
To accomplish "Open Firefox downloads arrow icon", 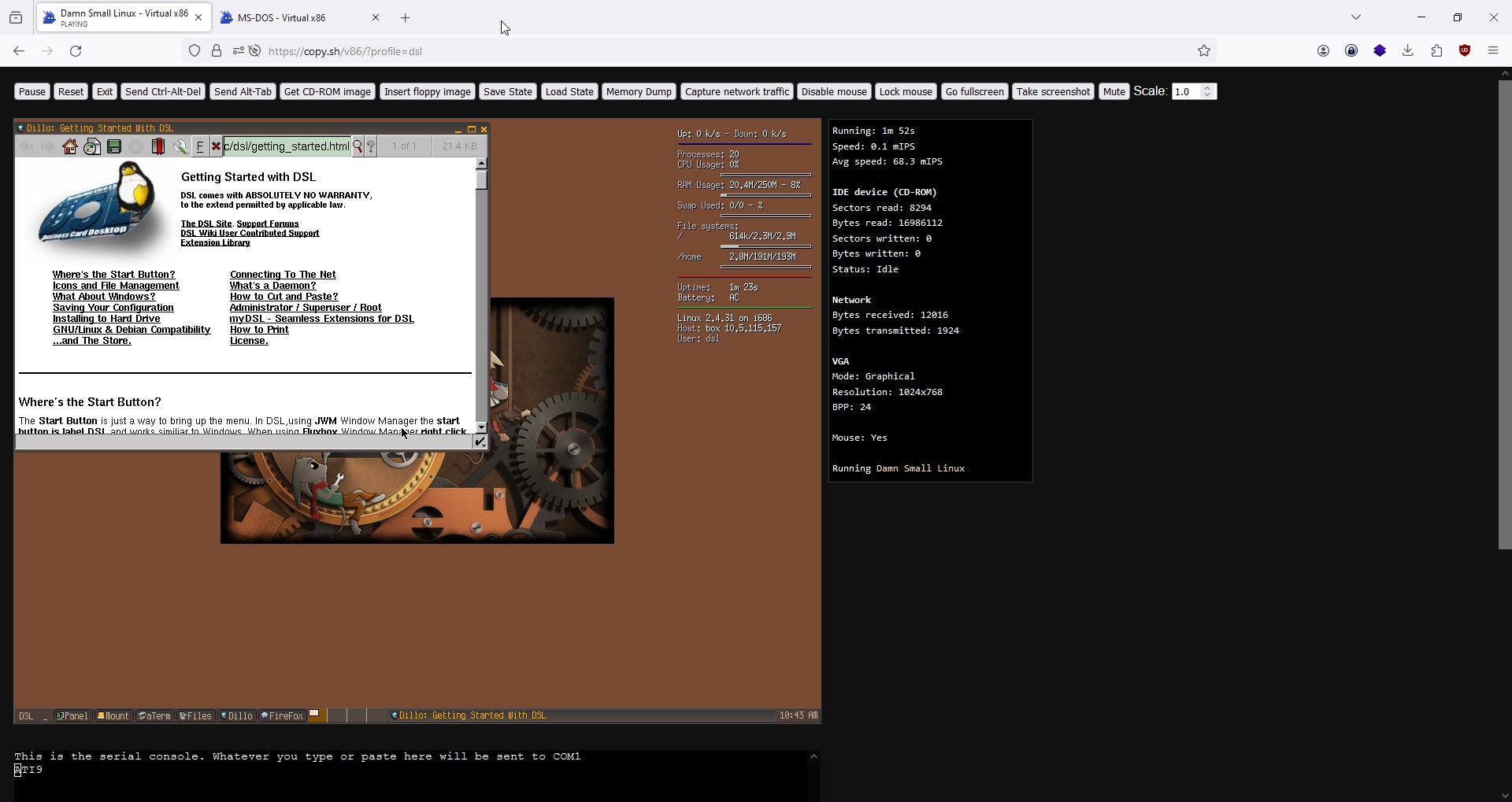I will (x=1408, y=51).
